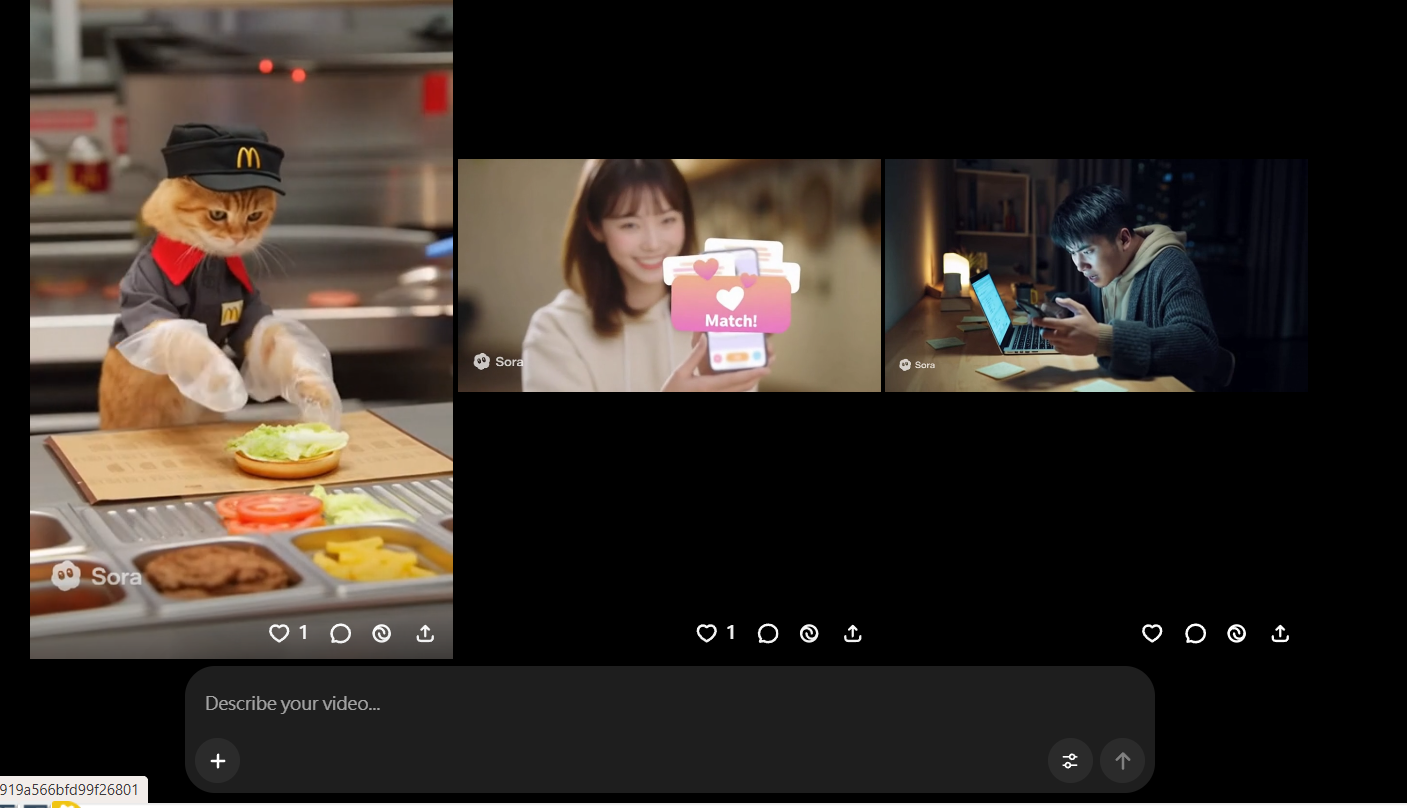Add media using the plus button

coord(217,761)
